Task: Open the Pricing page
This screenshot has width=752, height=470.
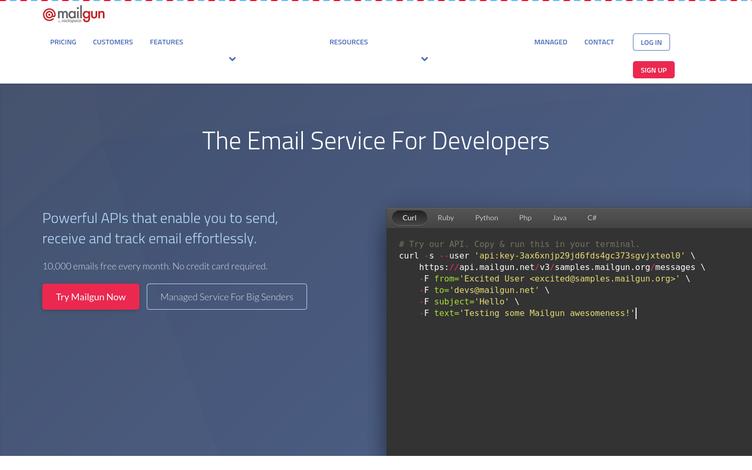Action: coord(63,42)
